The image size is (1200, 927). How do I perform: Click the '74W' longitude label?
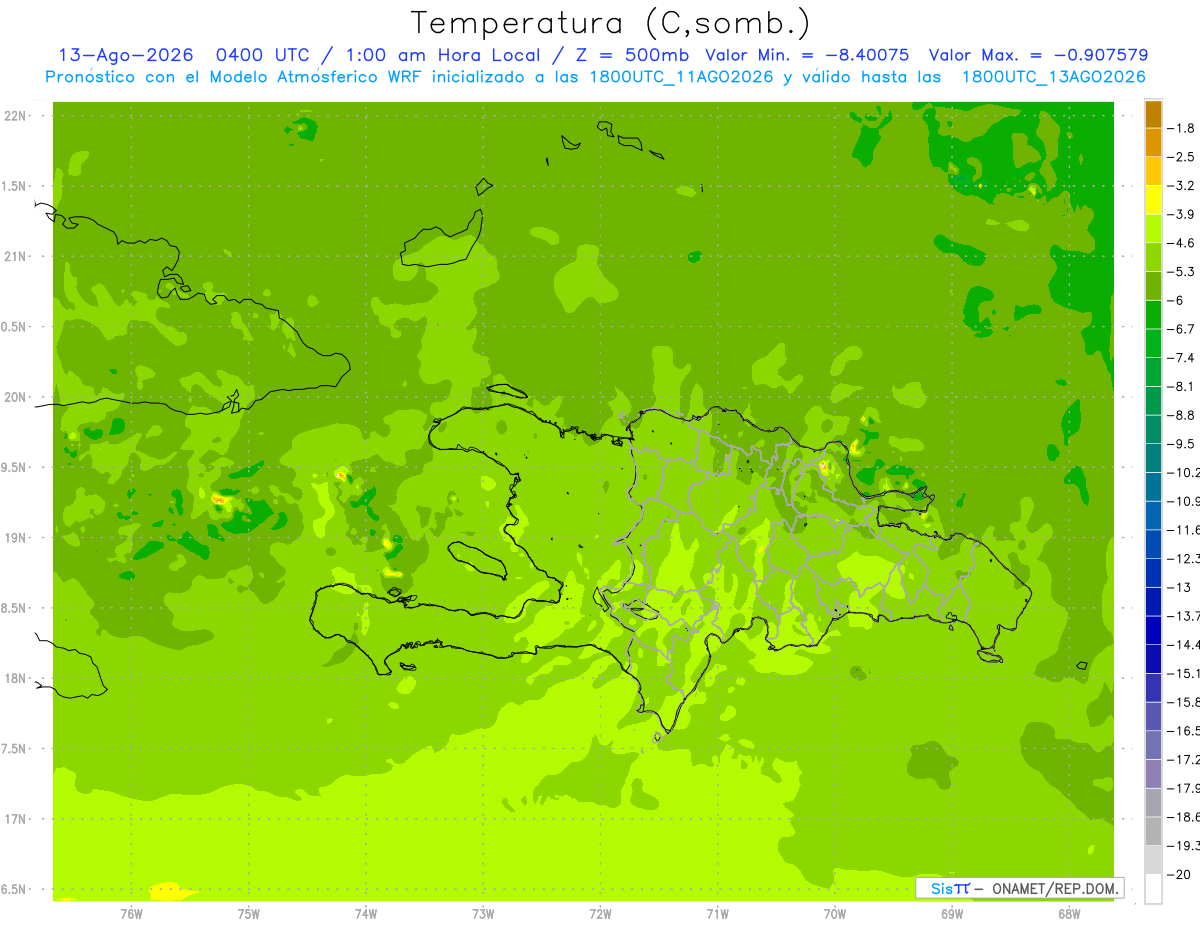coord(366,914)
